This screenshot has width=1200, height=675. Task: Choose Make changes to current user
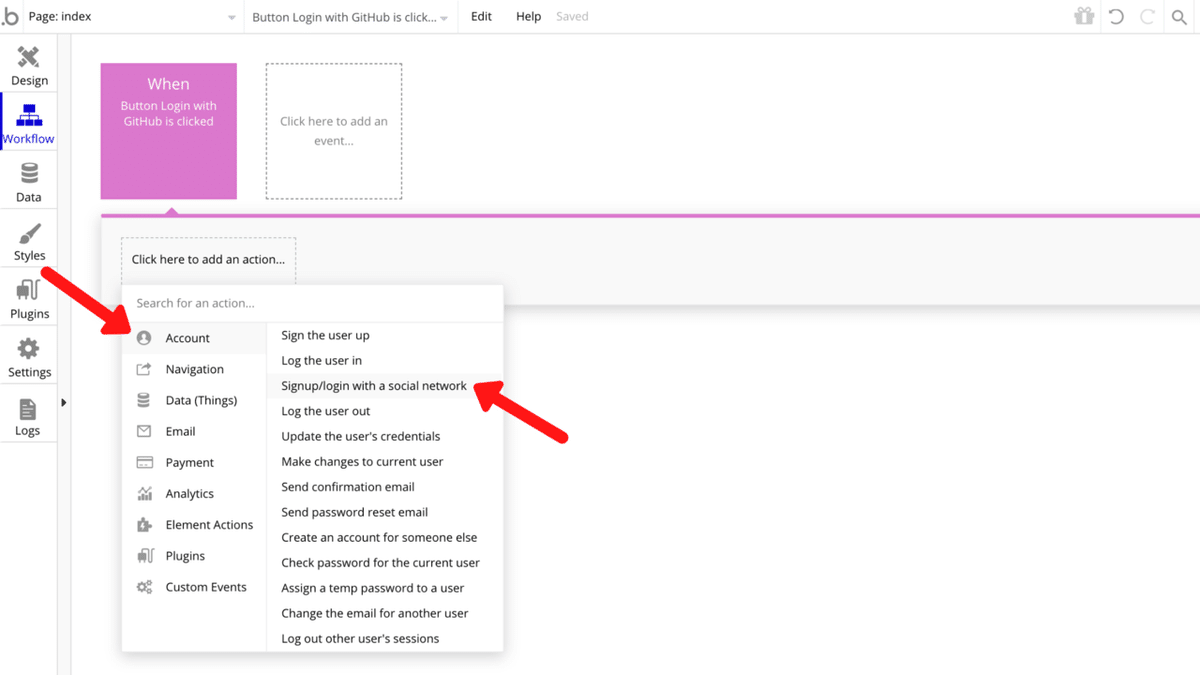(x=385, y=462)
